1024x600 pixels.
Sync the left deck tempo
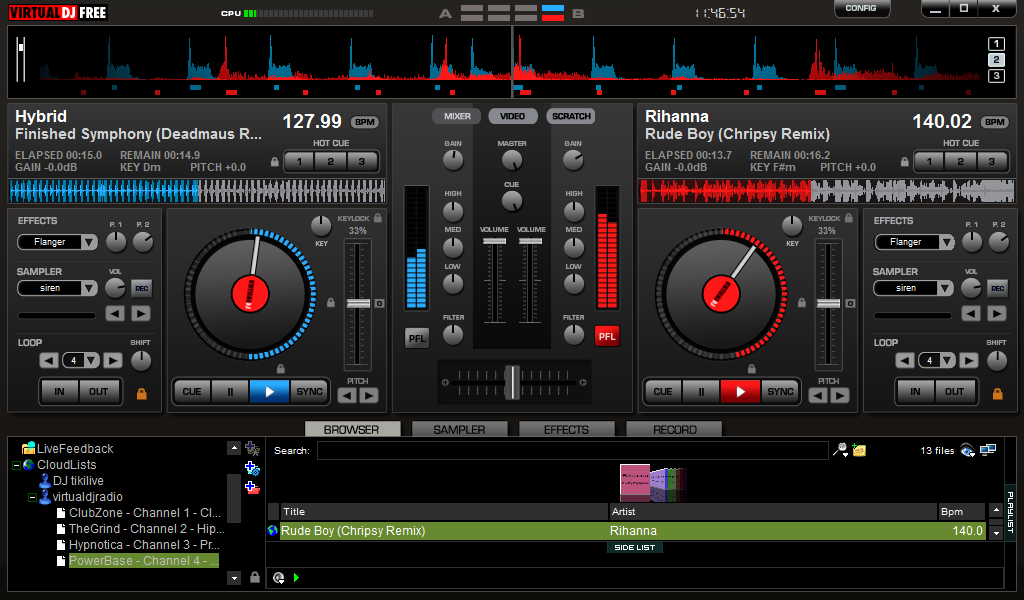pos(310,392)
